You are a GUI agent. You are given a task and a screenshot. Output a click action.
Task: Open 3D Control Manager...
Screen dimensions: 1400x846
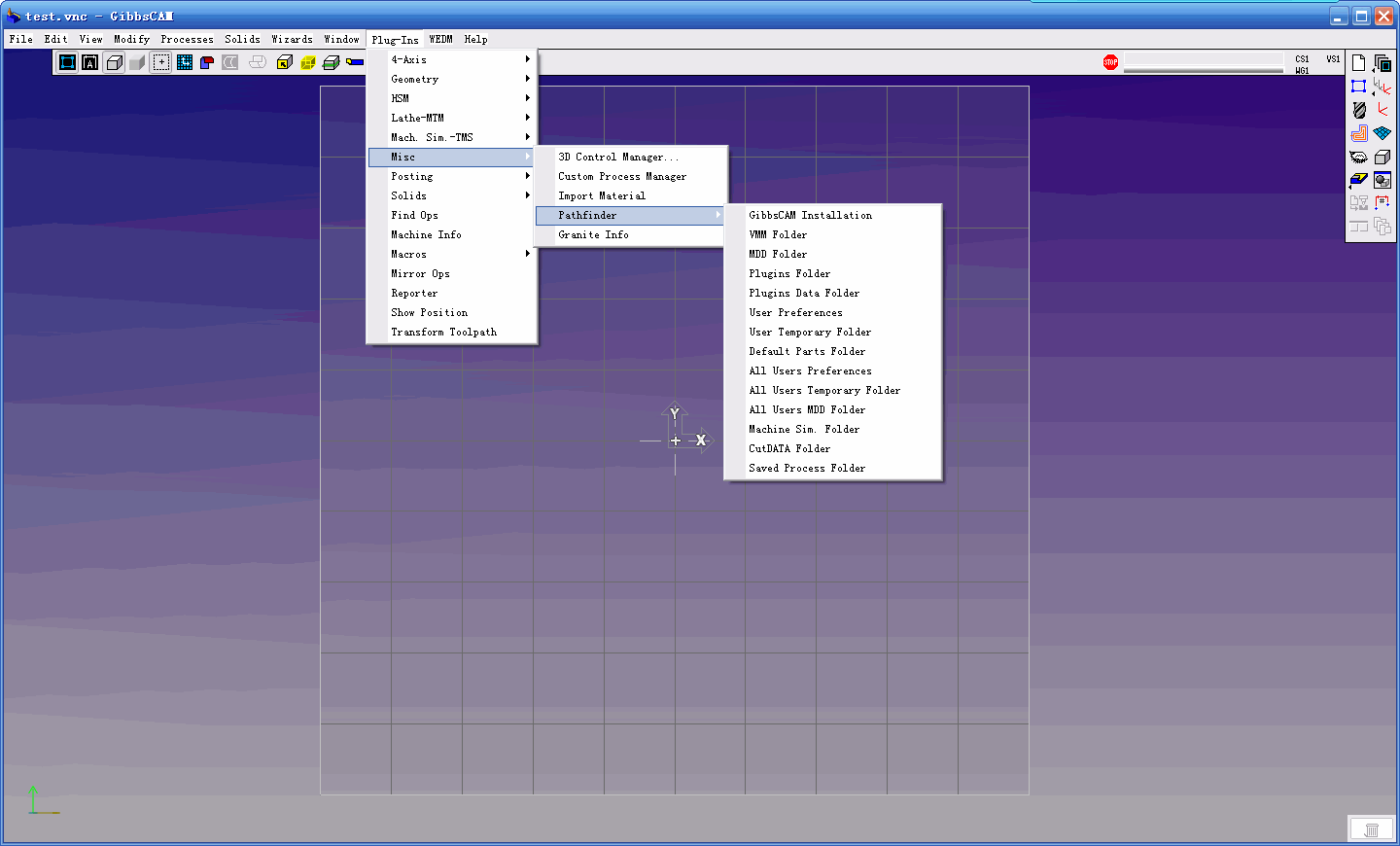click(x=631, y=157)
